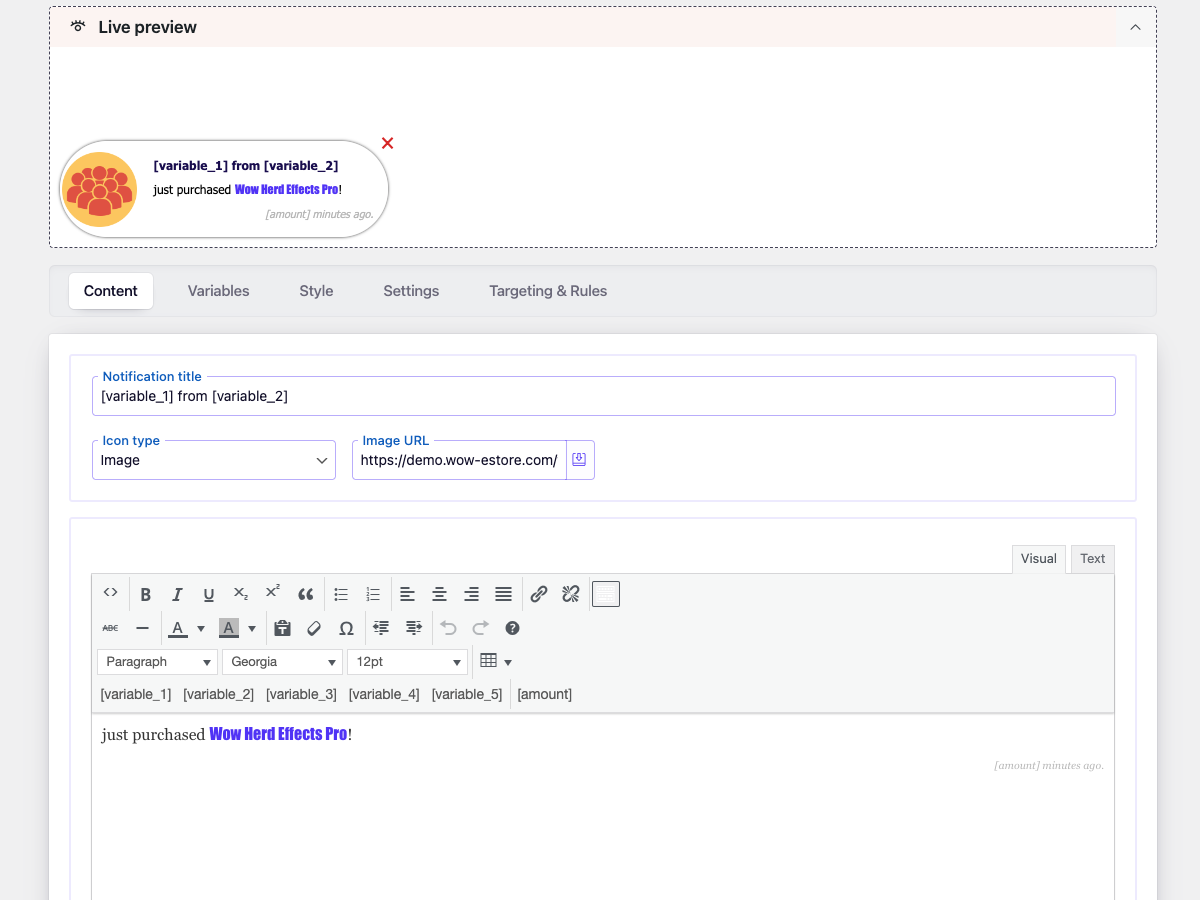Viewport: 1200px width, 900px height.
Task: Open the editor keyboard shortcuts help icon
Action: tap(512, 628)
